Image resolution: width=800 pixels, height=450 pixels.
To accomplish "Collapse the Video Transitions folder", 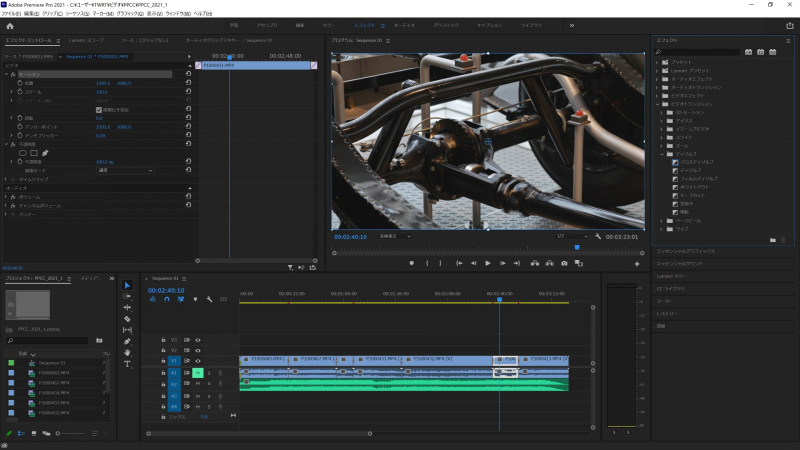I will [657, 104].
